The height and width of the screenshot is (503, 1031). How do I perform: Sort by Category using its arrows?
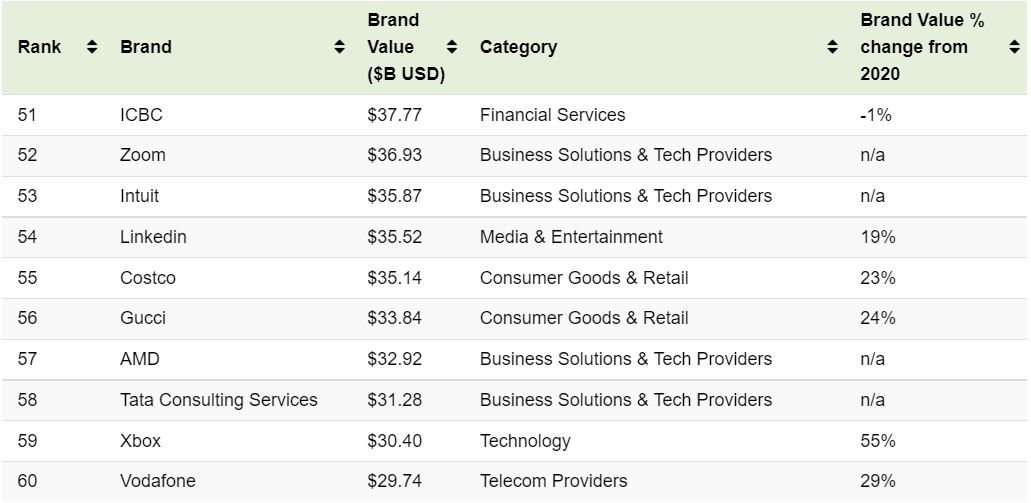(832, 47)
